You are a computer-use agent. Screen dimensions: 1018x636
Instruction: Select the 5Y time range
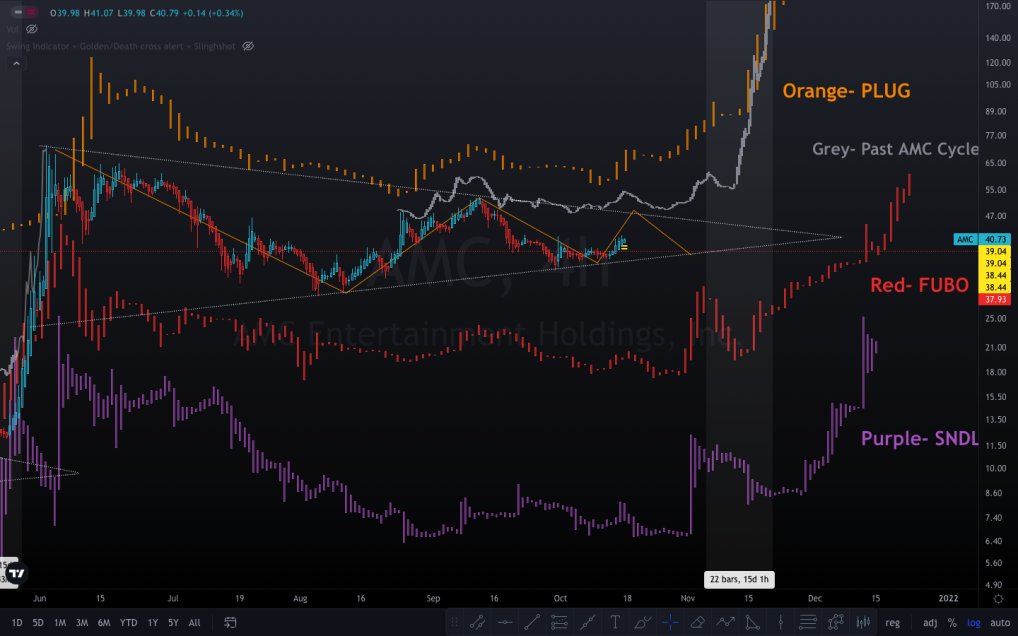click(173, 622)
